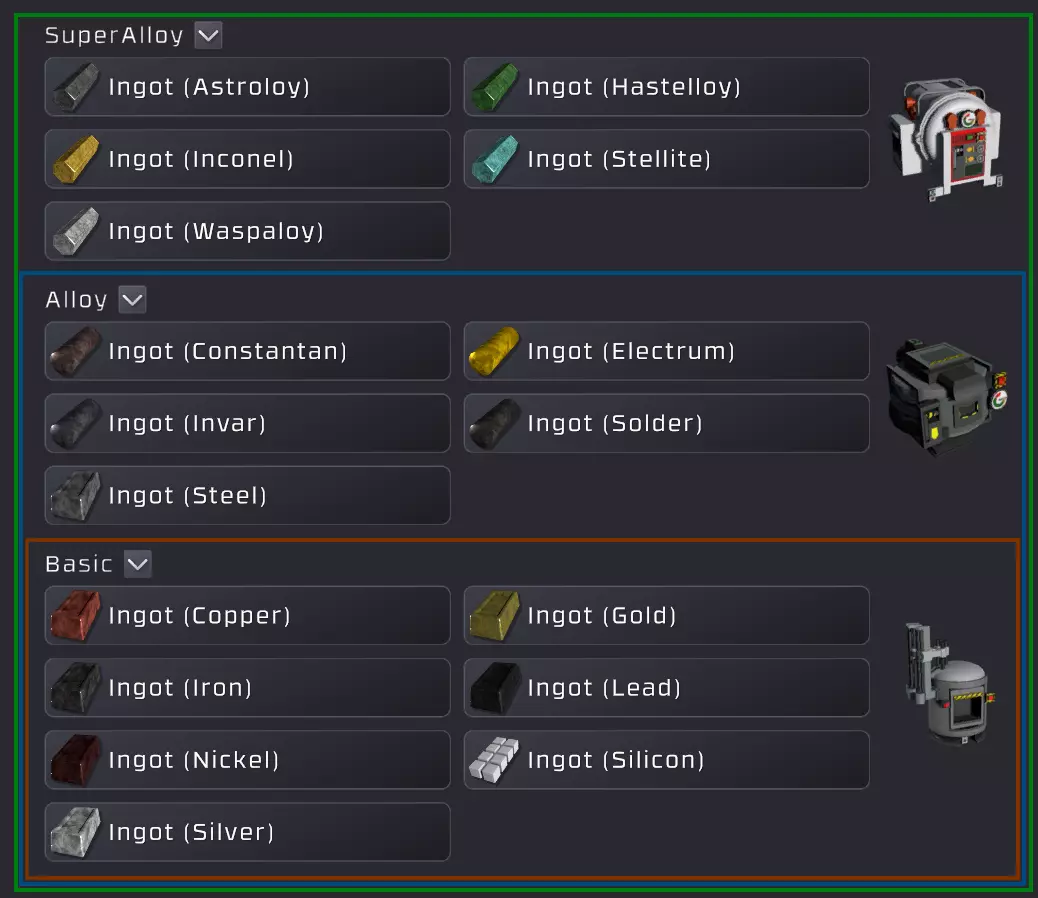Click the Basic furnace machine icon
Image resolution: width=1038 pixels, height=898 pixels.
coord(951,684)
